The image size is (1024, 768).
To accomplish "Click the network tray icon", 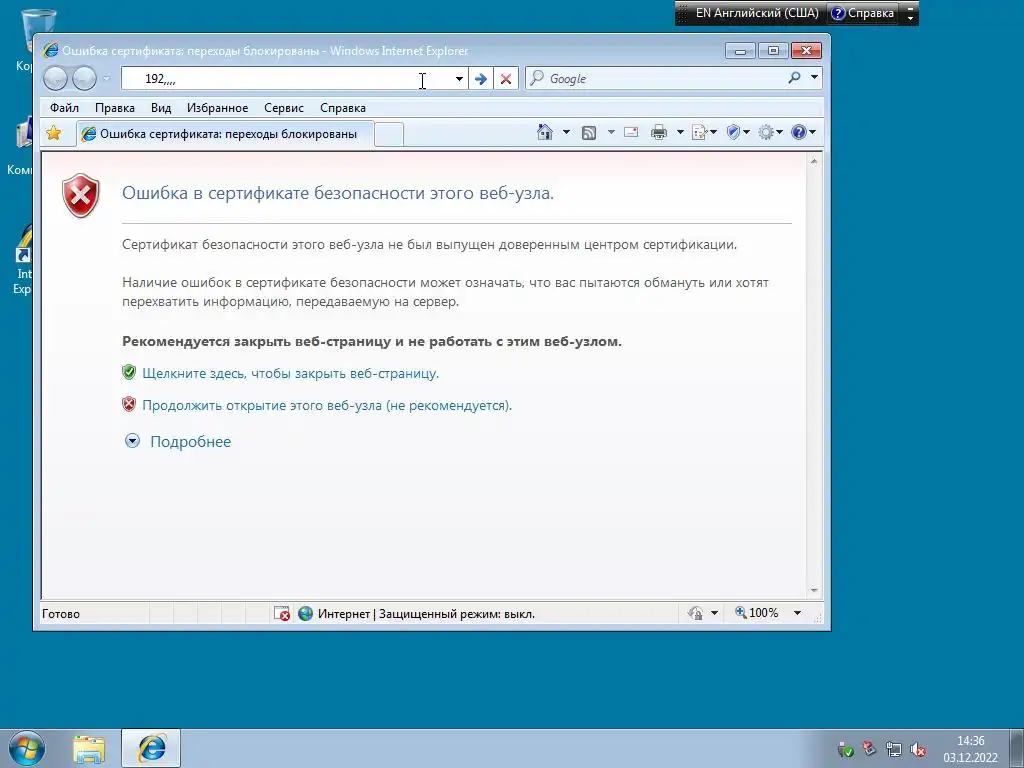I will tap(893, 749).
